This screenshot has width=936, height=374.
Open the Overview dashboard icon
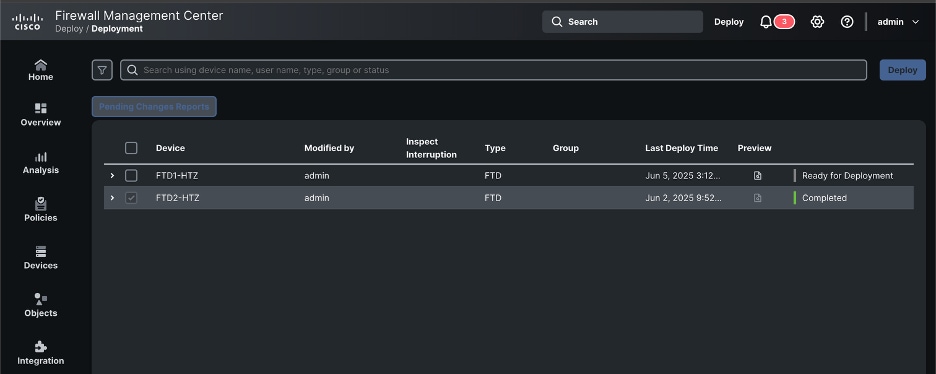(41, 108)
